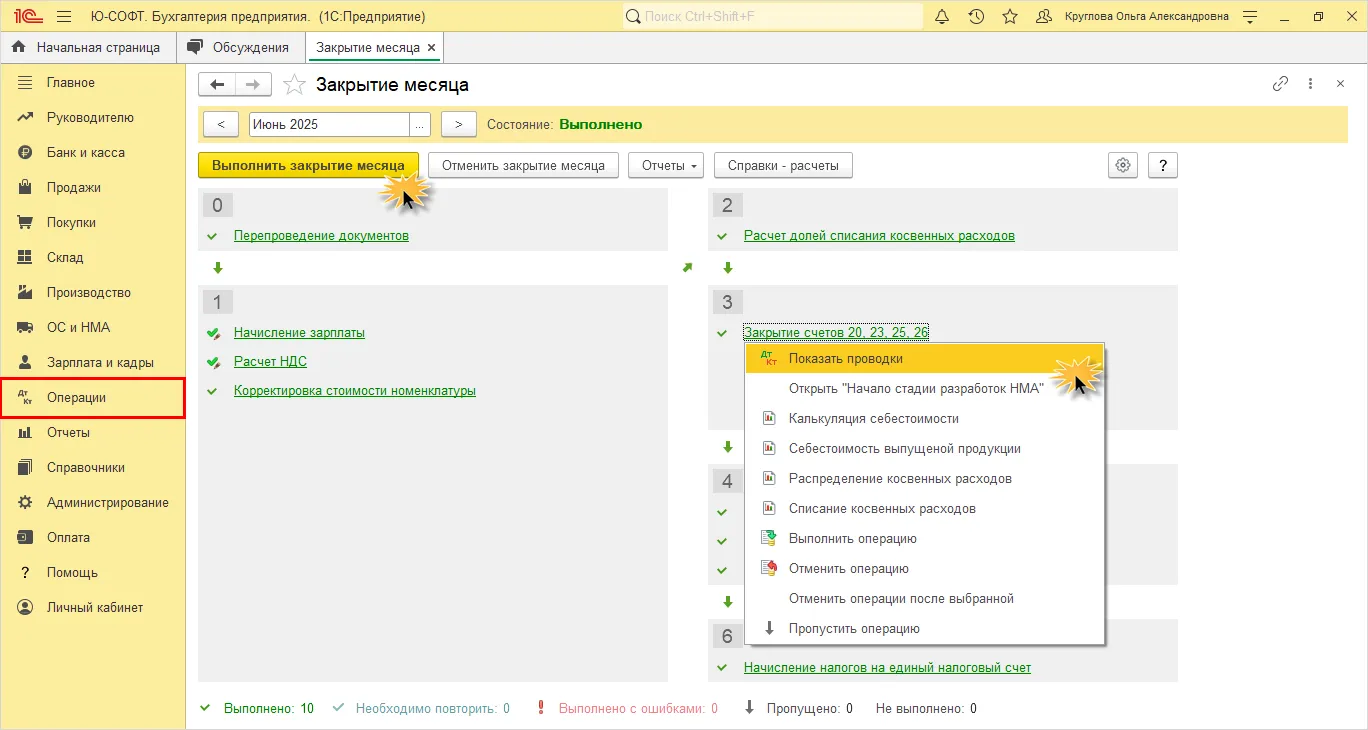Select Пропустить операцию menu item
1368x730 pixels.
925,628
